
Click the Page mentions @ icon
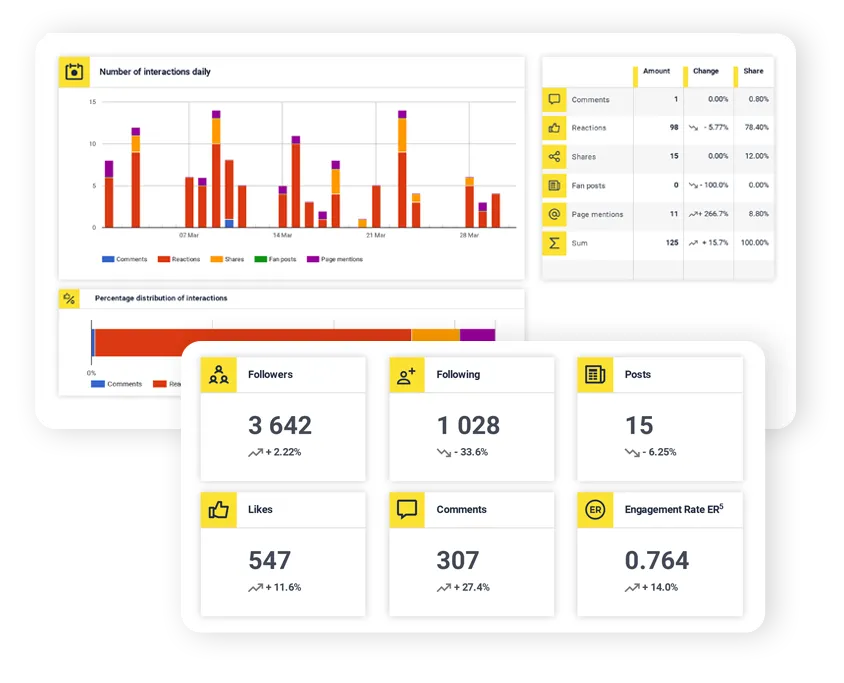coord(554,214)
